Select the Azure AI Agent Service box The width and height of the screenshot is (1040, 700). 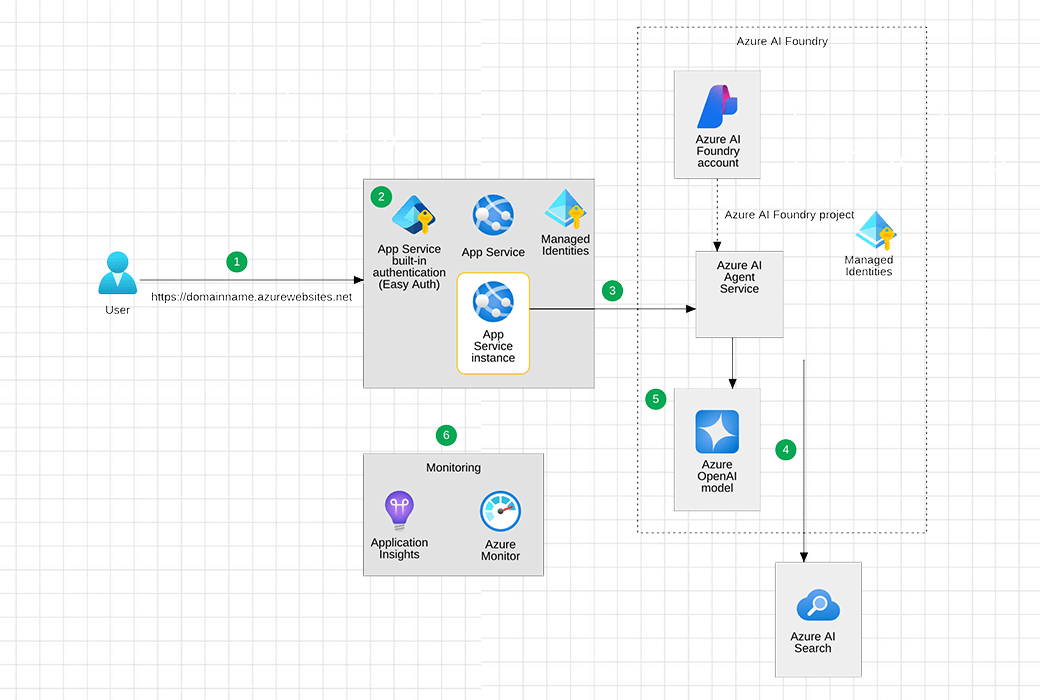tap(739, 295)
